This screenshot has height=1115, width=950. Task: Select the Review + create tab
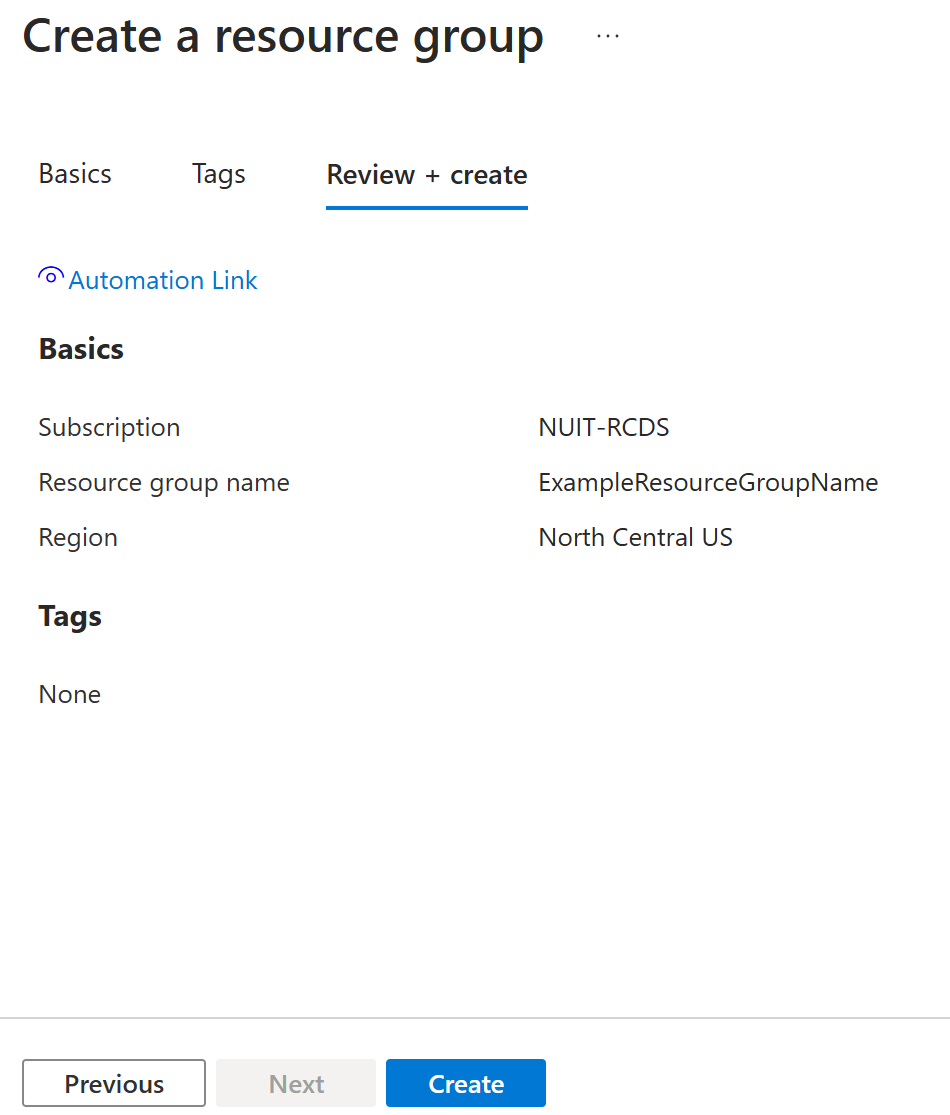pos(427,175)
